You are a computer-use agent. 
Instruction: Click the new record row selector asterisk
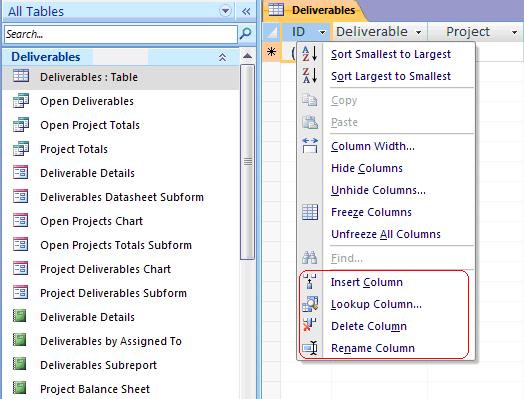[x=272, y=51]
